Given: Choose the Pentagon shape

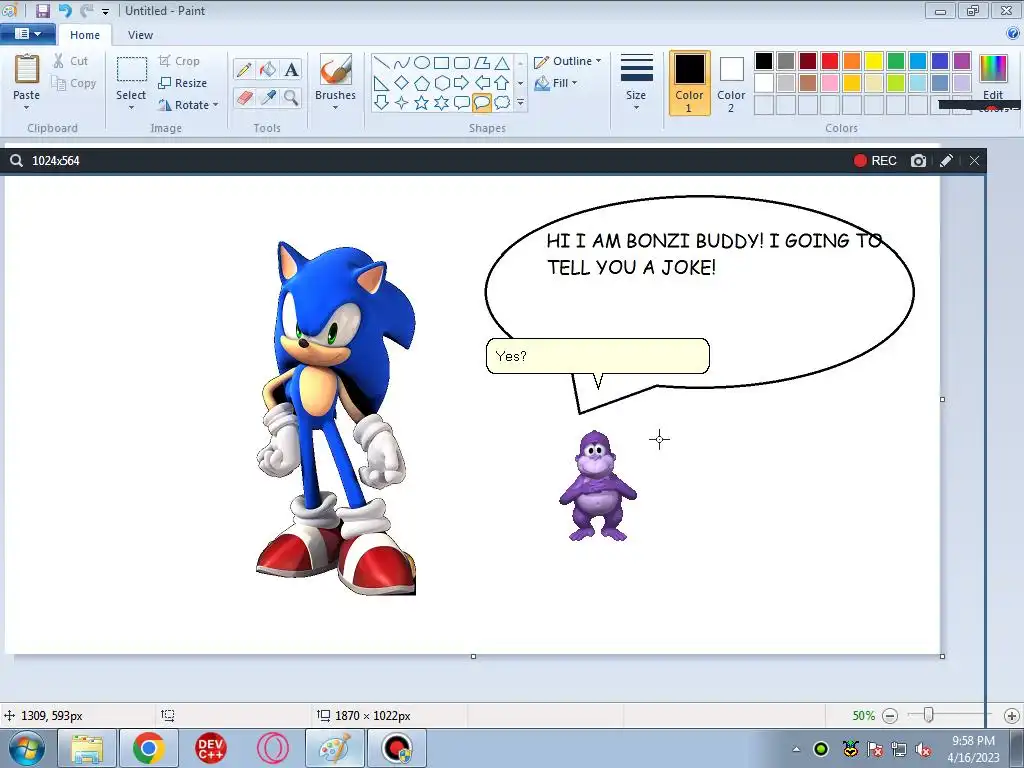Looking at the screenshot, I should click(x=422, y=83).
